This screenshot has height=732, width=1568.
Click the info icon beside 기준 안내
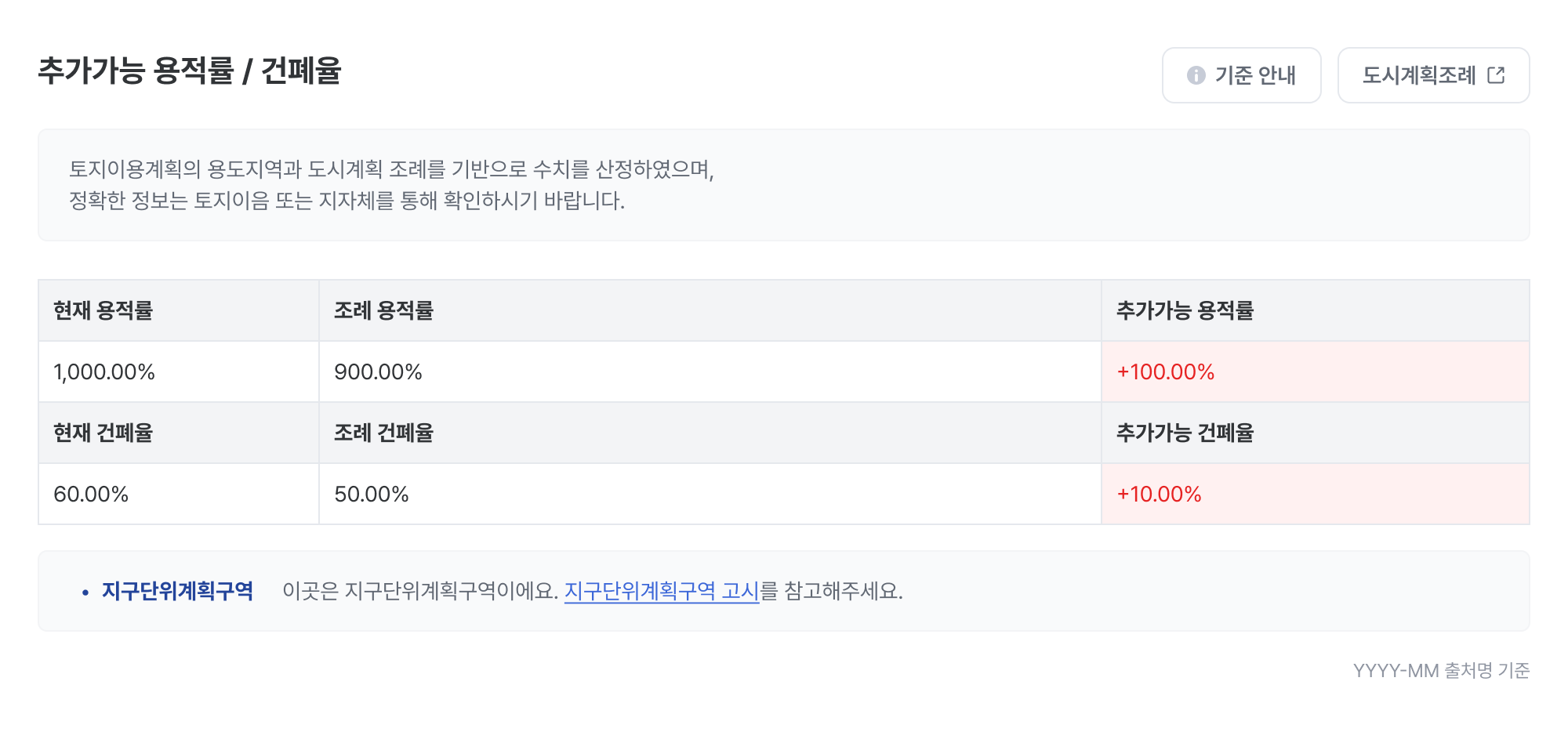[1196, 75]
